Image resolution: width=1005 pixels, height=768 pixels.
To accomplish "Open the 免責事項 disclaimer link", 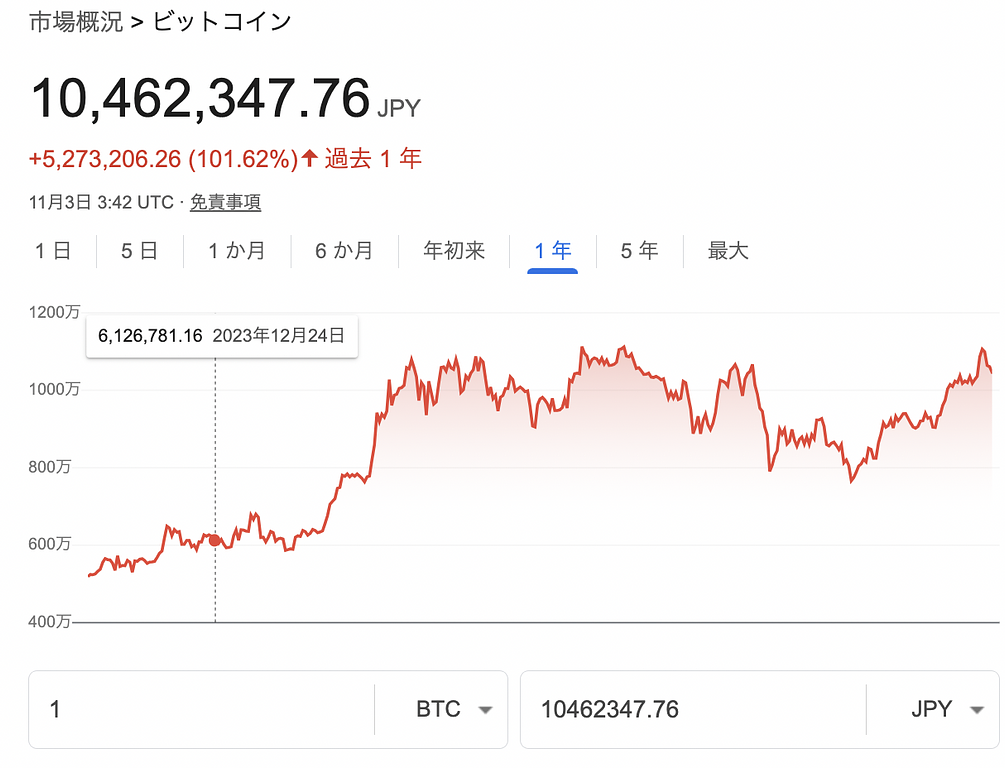I will coord(225,203).
